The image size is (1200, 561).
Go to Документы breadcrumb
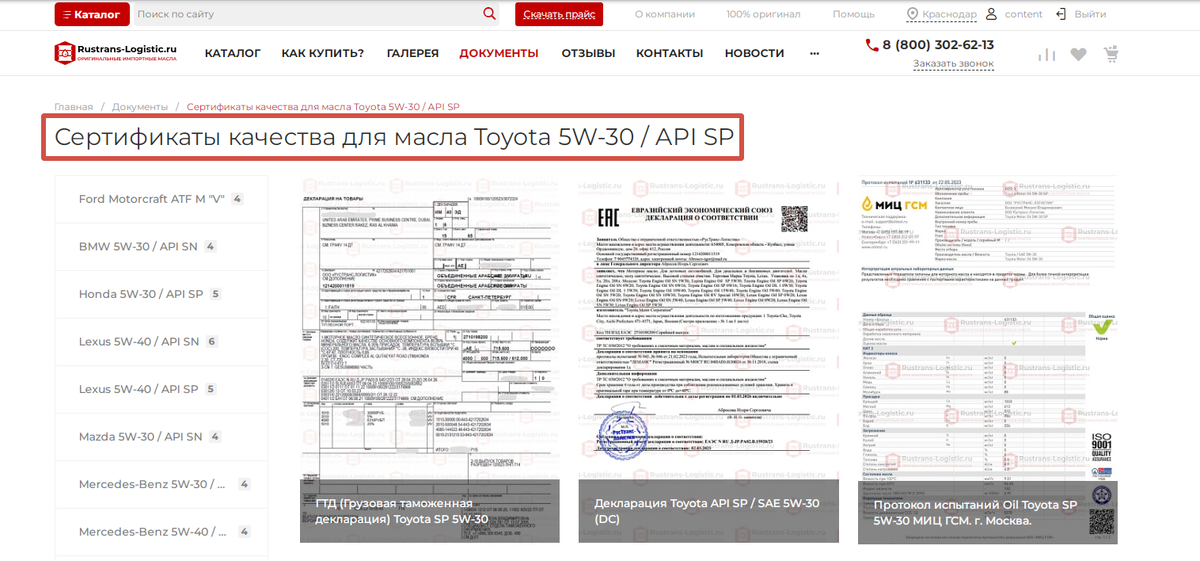140,107
